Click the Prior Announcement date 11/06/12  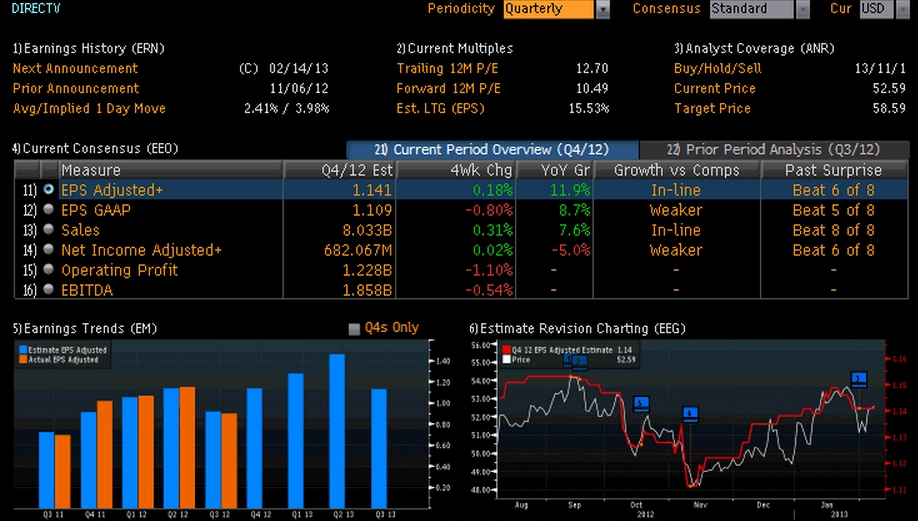[x=299, y=88]
